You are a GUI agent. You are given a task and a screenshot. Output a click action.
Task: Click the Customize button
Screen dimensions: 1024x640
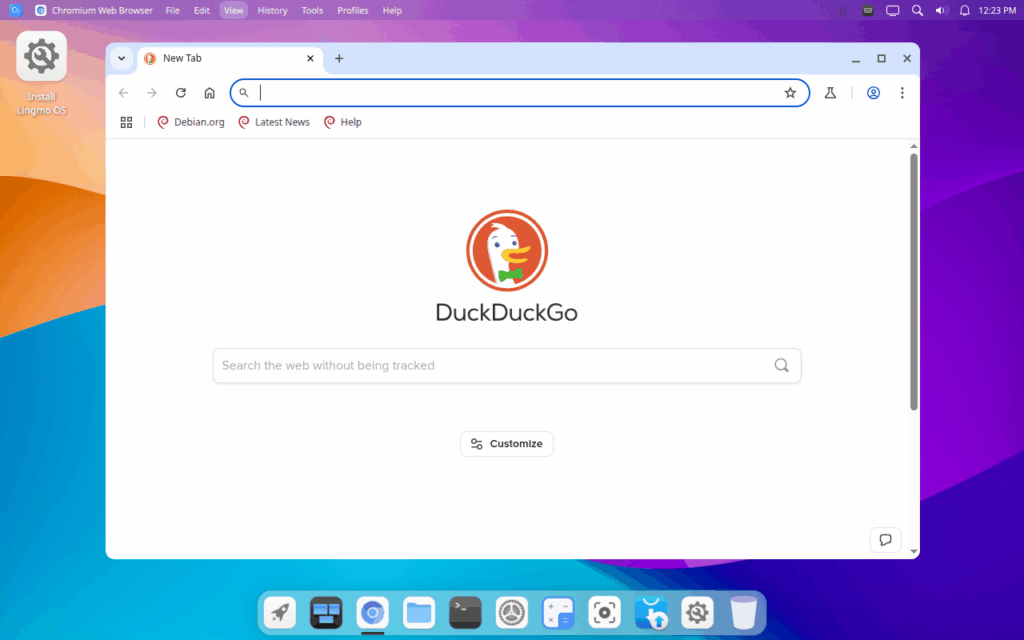(506, 444)
